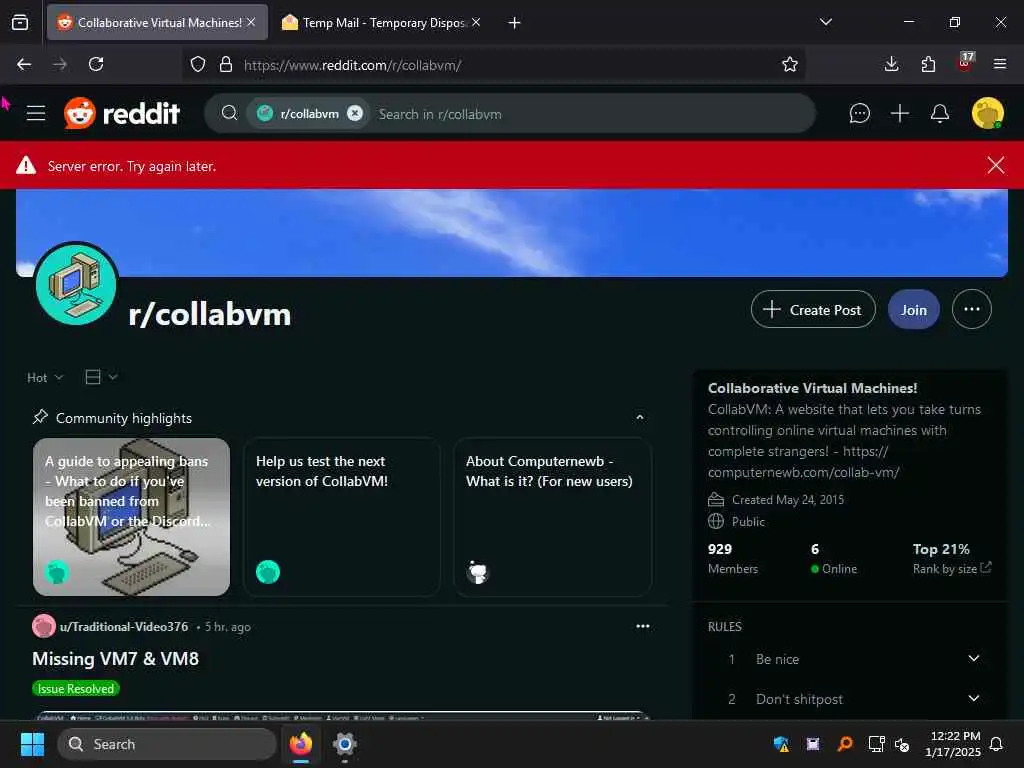Open Reddit chat

(859, 113)
